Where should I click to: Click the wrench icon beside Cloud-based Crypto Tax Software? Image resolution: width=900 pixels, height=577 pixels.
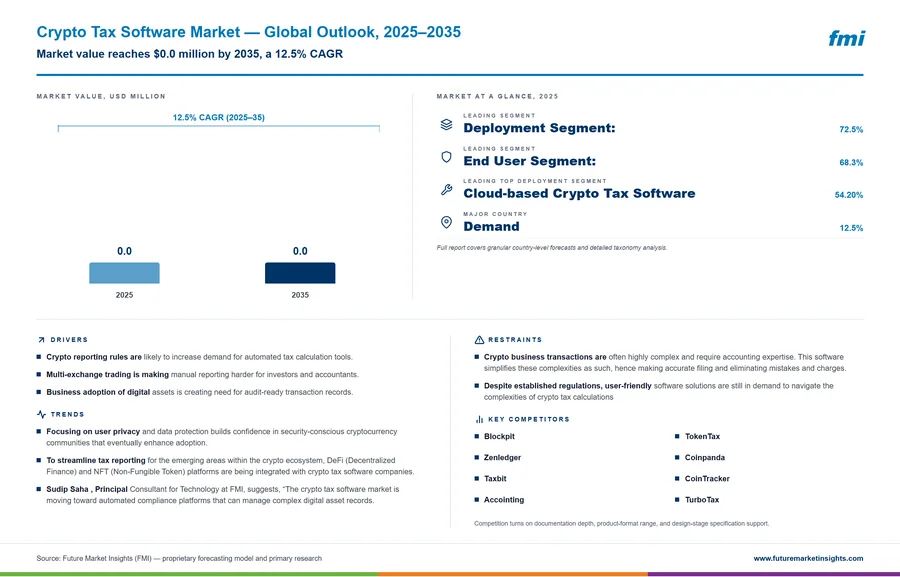(x=446, y=189)
